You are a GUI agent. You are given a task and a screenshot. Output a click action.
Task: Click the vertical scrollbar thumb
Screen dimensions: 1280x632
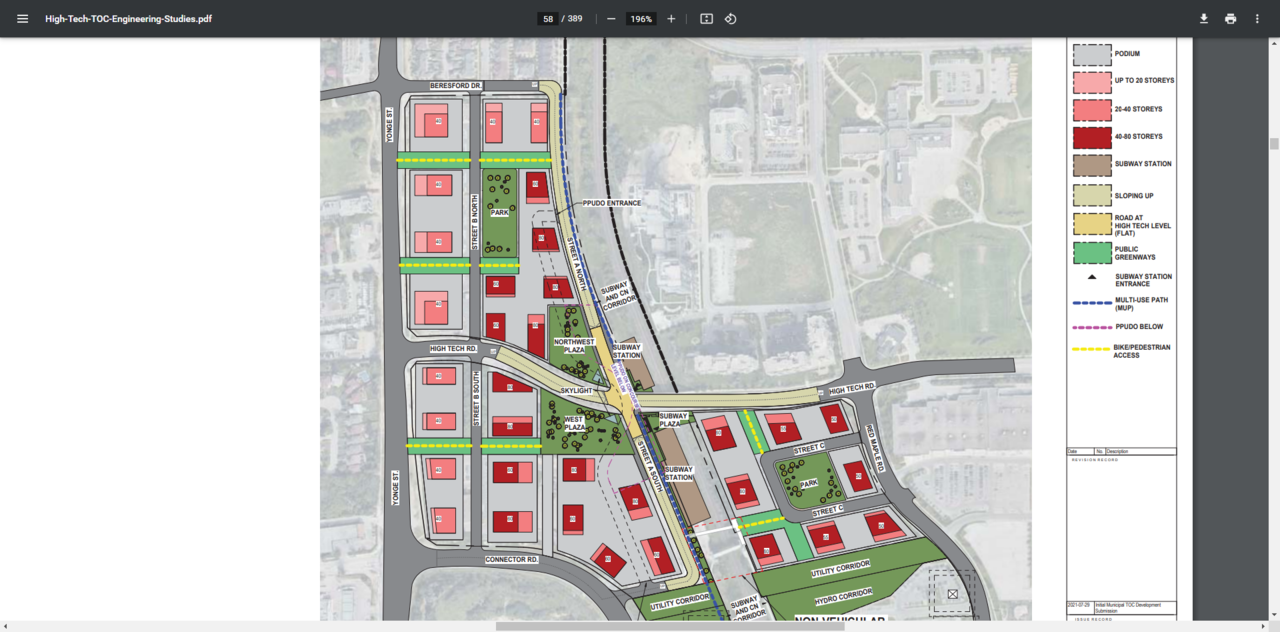click(x=1274, y=144)
